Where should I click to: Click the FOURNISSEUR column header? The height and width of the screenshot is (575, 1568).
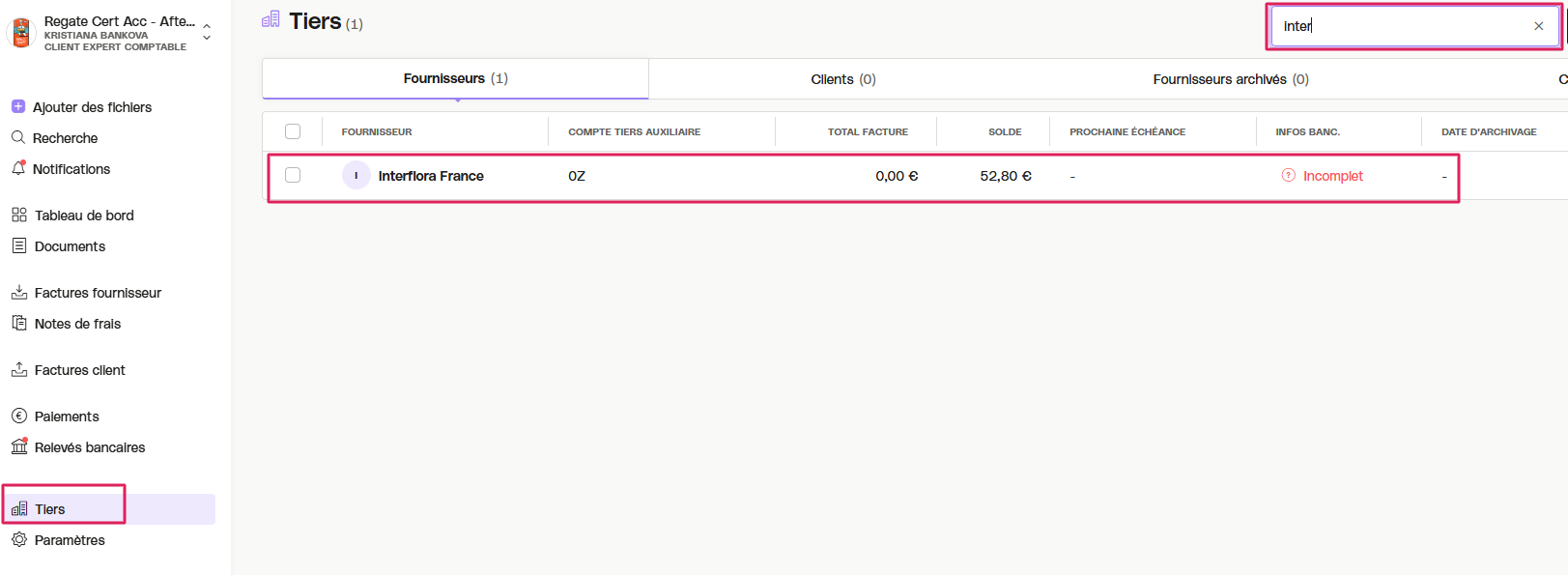(x=377, y=131)
